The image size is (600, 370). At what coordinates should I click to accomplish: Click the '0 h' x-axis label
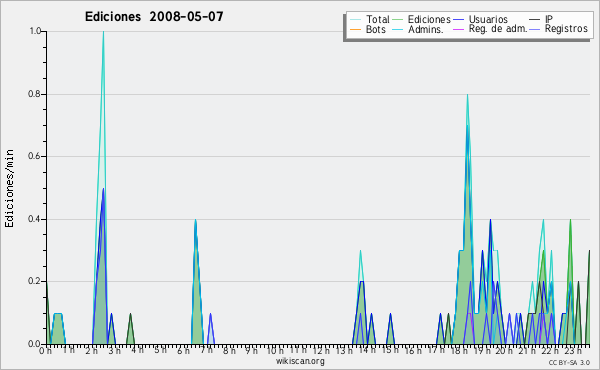pos(46,351)
